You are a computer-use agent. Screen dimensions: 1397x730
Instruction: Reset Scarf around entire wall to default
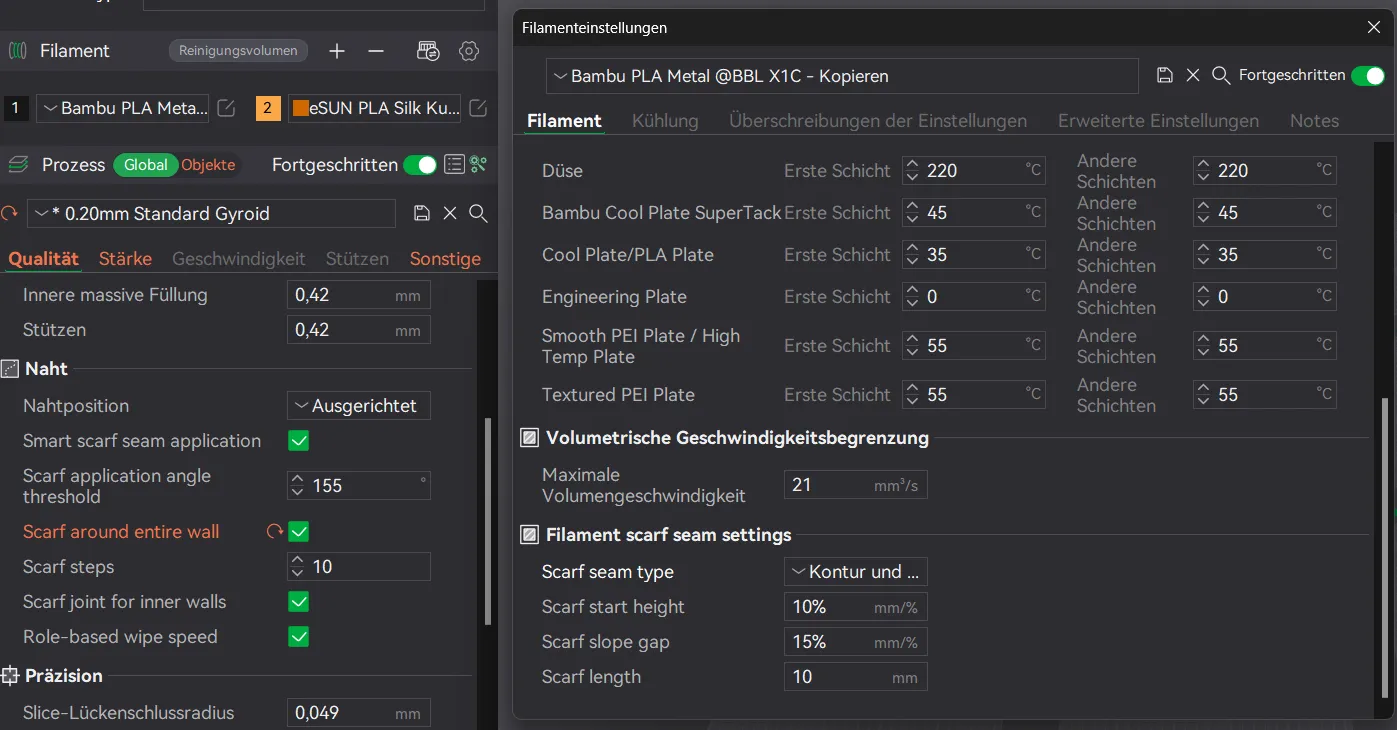click(274, 532)
